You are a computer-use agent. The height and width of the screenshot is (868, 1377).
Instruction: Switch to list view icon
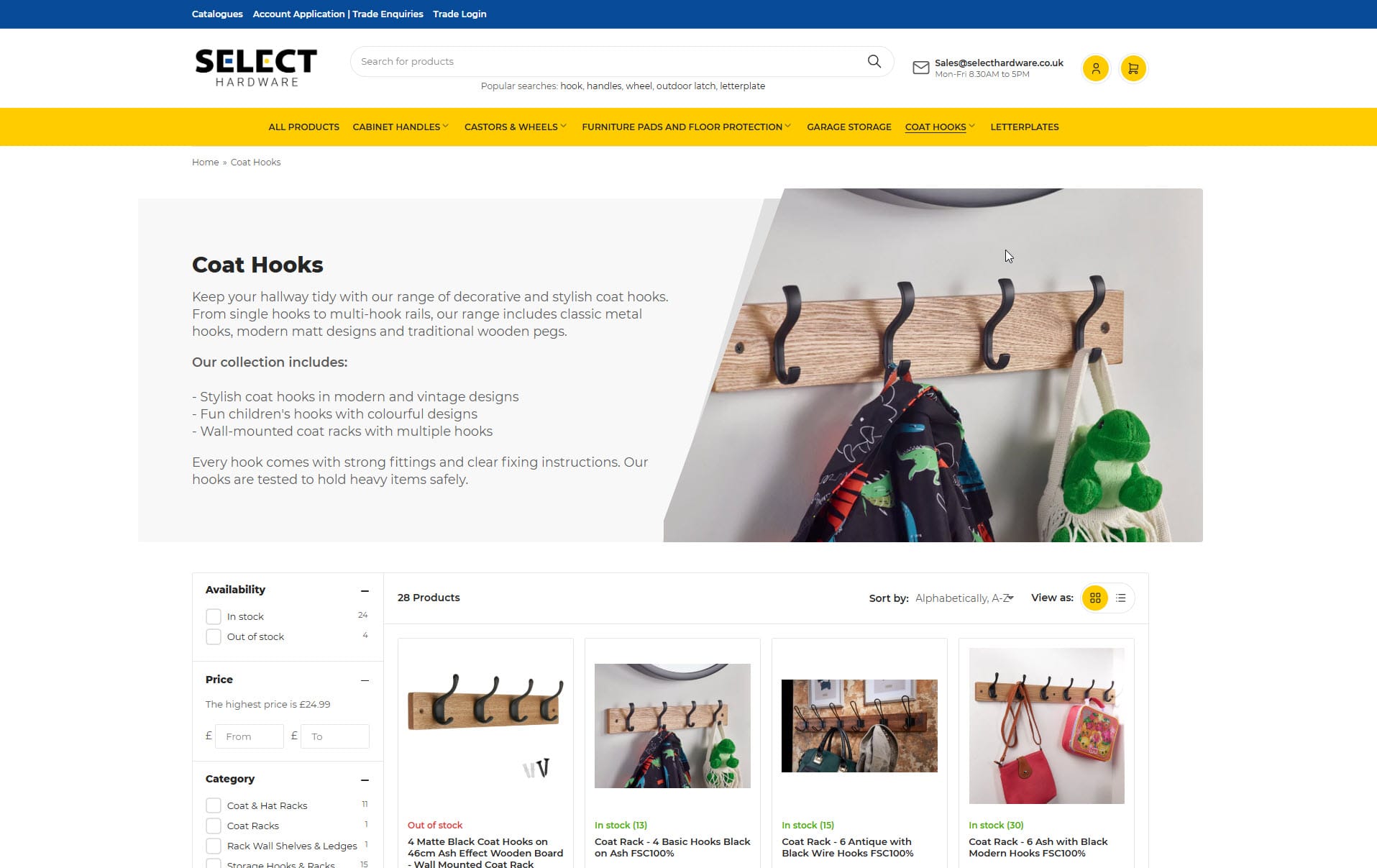[1120, 598]
